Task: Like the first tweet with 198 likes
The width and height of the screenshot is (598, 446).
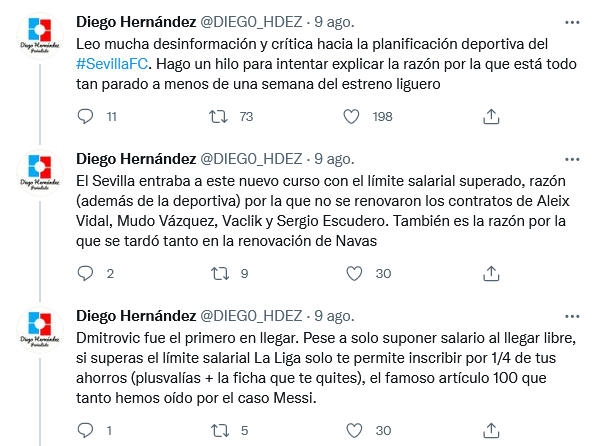Action: tap(351, 116)
